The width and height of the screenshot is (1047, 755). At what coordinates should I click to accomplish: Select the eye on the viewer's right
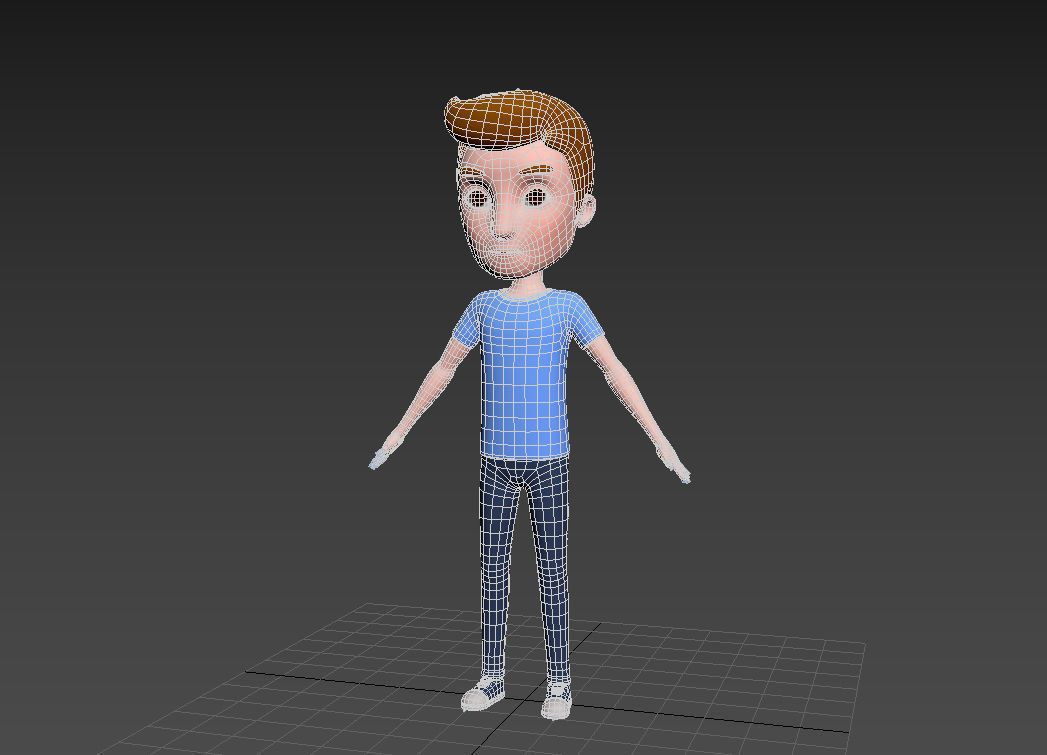(x=536, y=197)
